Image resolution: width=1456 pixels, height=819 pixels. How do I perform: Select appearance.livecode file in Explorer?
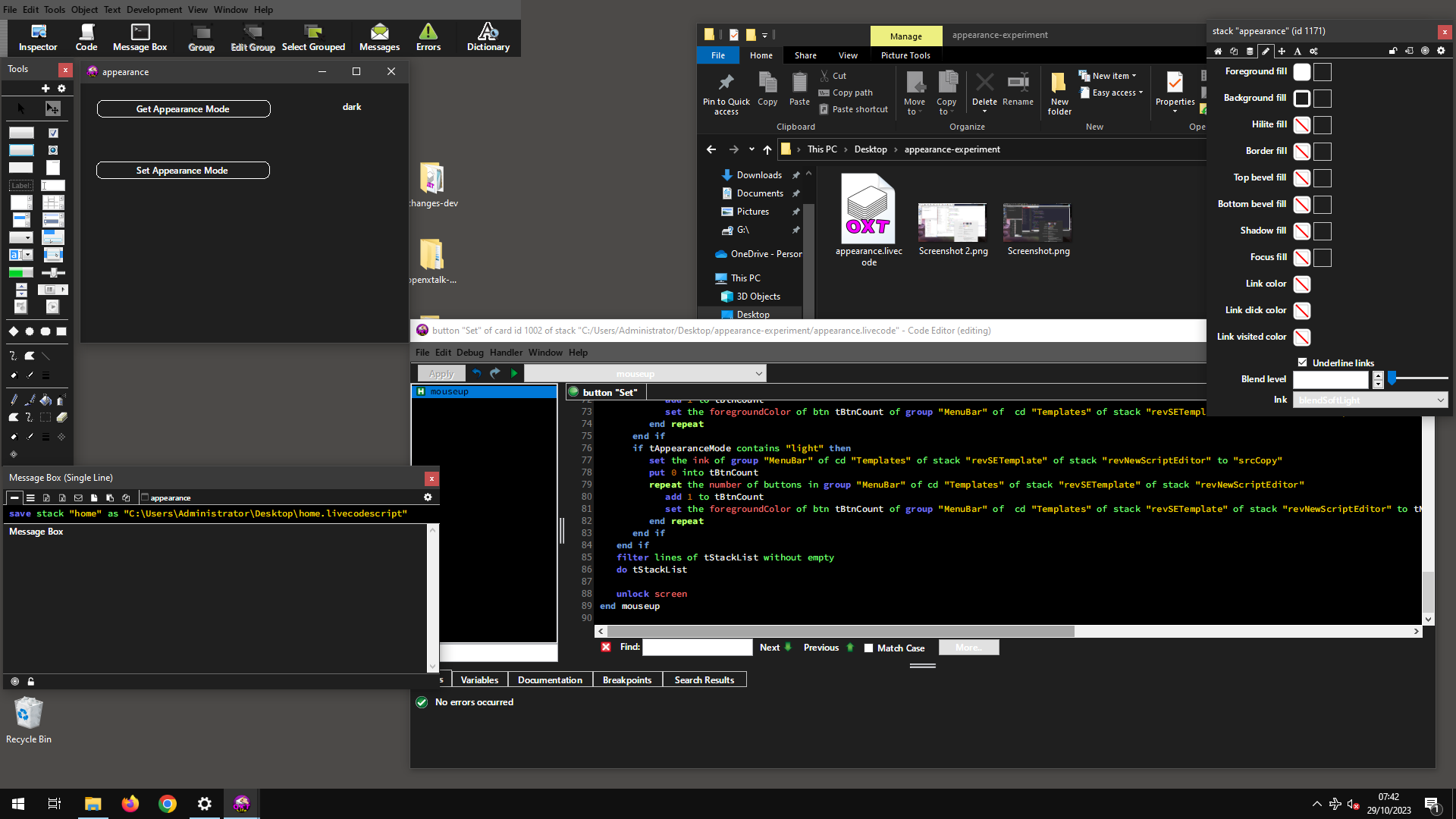click(x=868, y=220)
